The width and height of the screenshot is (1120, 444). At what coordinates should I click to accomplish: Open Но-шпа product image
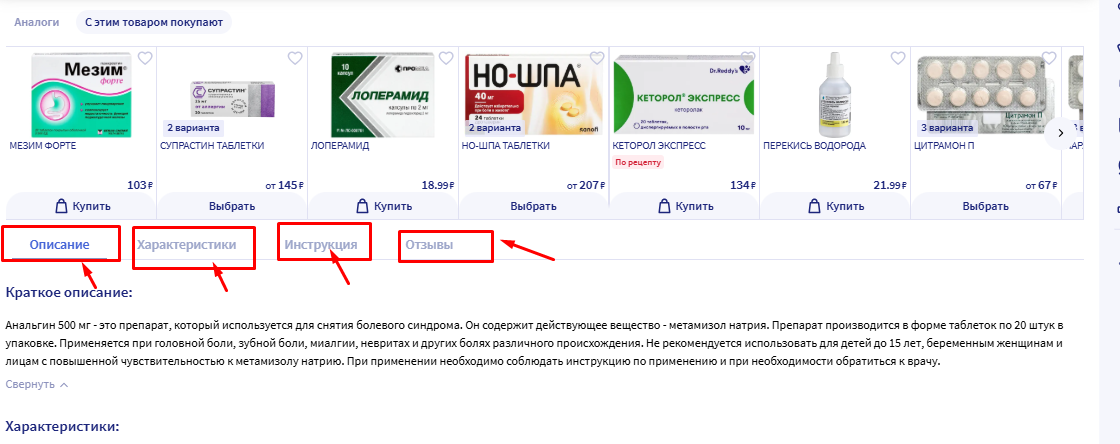(x=533, y=93)
